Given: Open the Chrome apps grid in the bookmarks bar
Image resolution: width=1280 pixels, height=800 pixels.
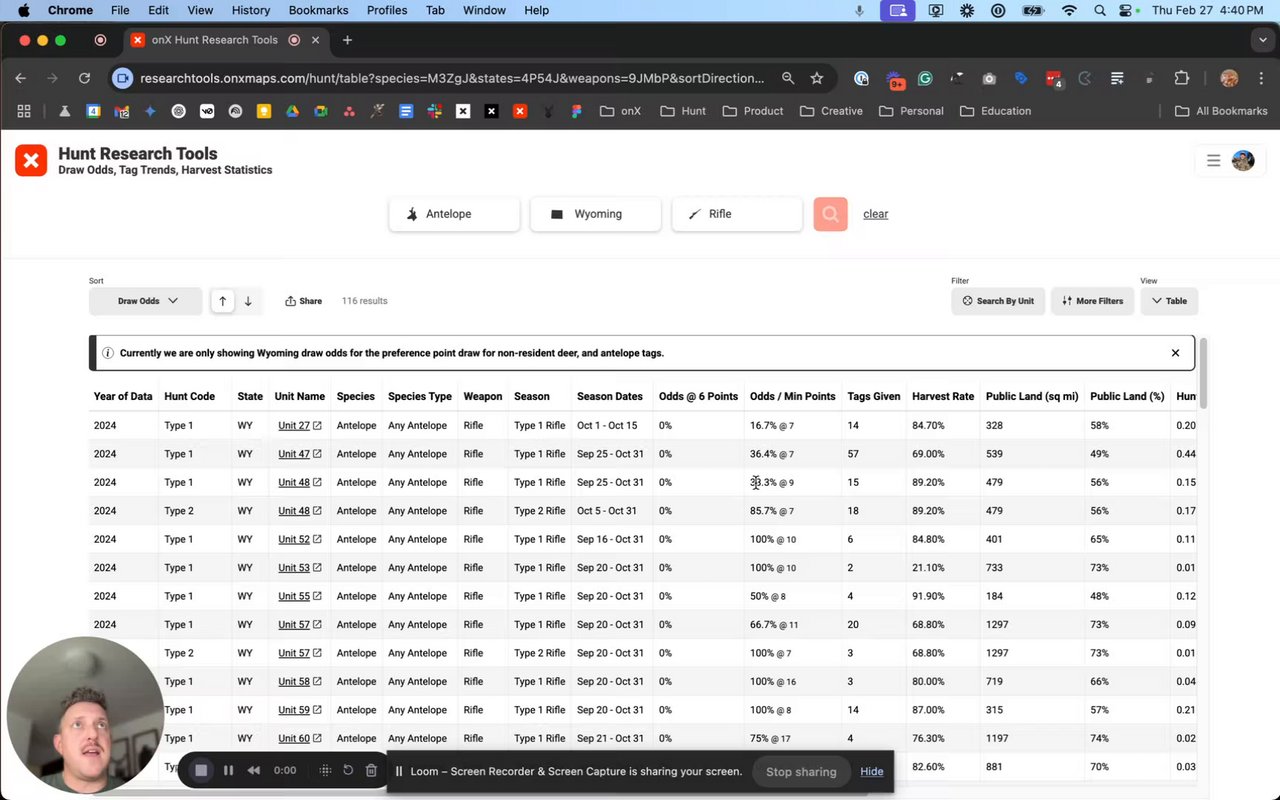Looking at the screenshot, I should point(24,111).
